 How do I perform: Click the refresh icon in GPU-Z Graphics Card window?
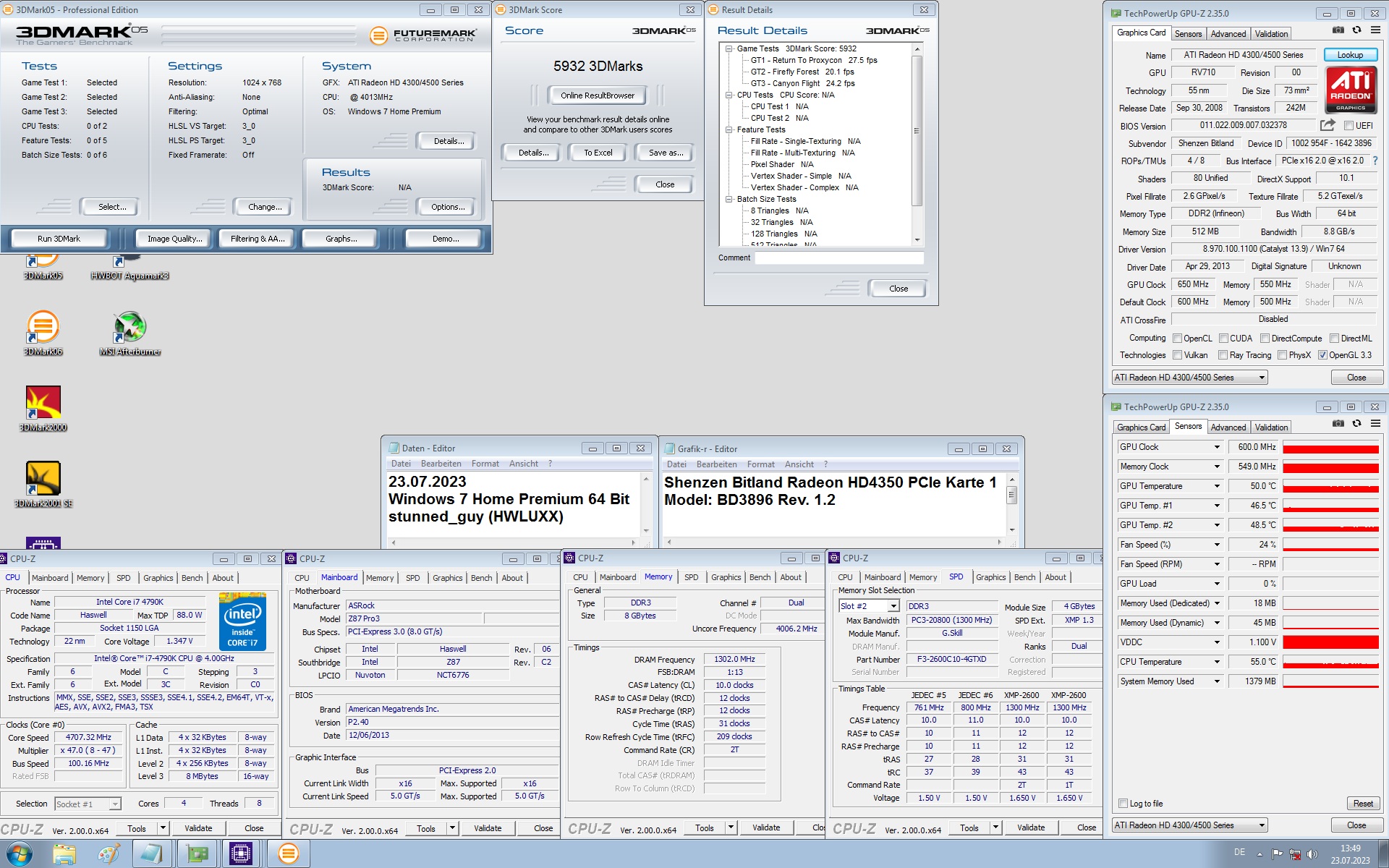click(x=1357, y=30)
